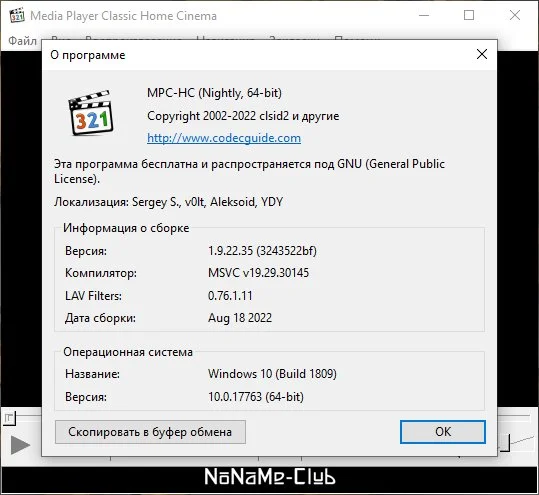Click the 321 clapperboard logo in the dialog
Screen dimensions: 539x495
(x=90, y=113)
